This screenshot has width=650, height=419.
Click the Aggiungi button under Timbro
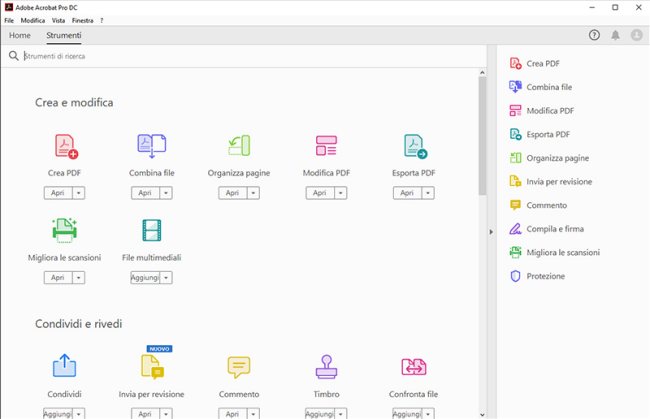tap(320, 414)
